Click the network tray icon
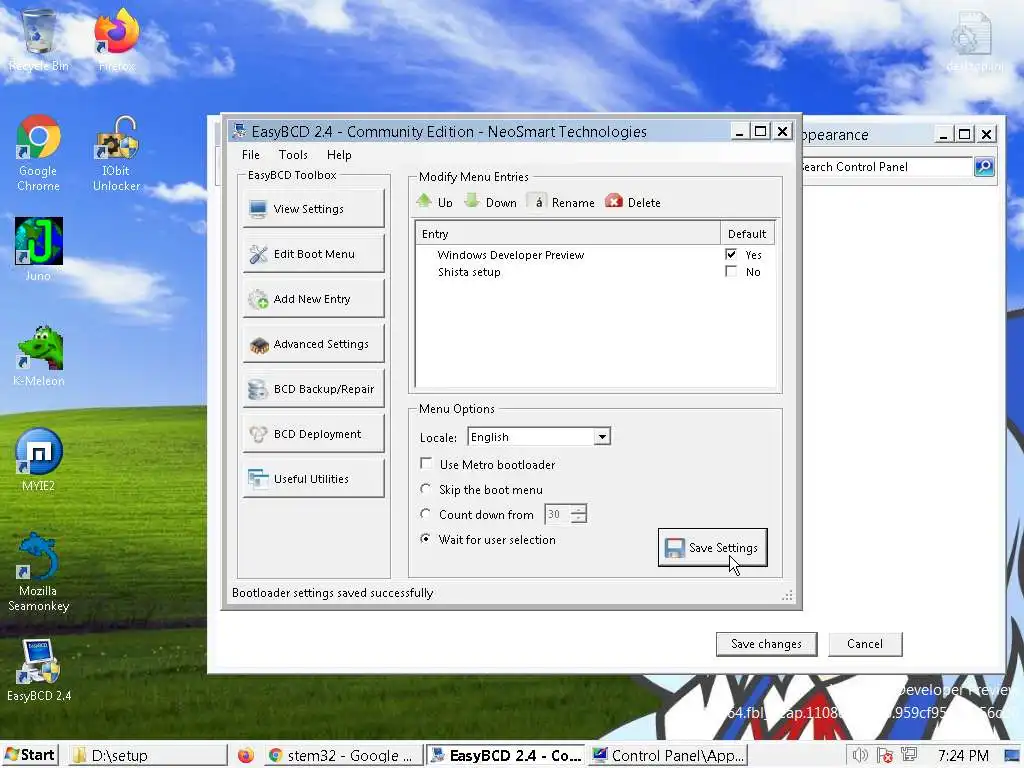The image size is (1024, 768). [x=909, y=756]
